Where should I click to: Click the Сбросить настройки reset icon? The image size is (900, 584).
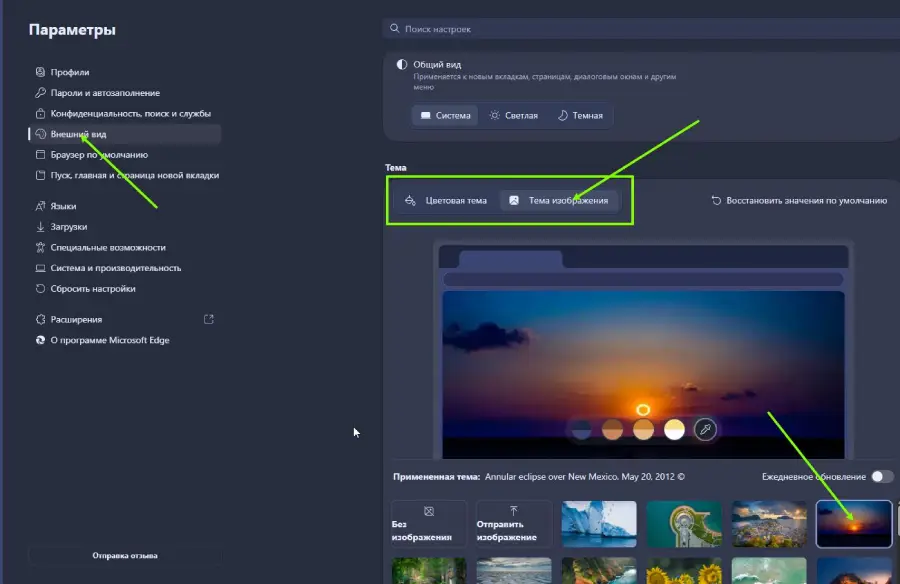[x=40, y=288]
